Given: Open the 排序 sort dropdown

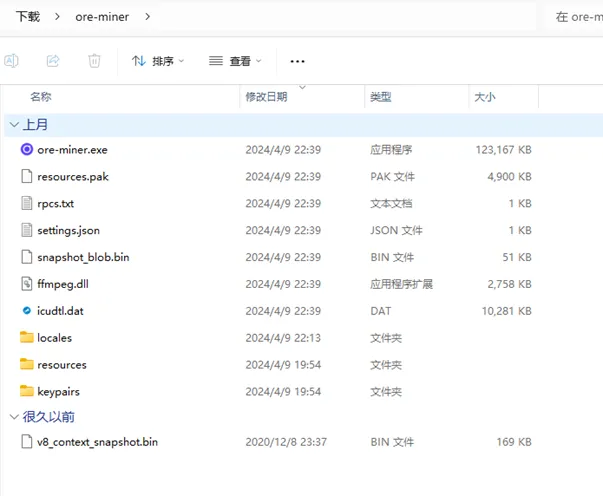Looking at the screenshot, I should coord(158,61).
